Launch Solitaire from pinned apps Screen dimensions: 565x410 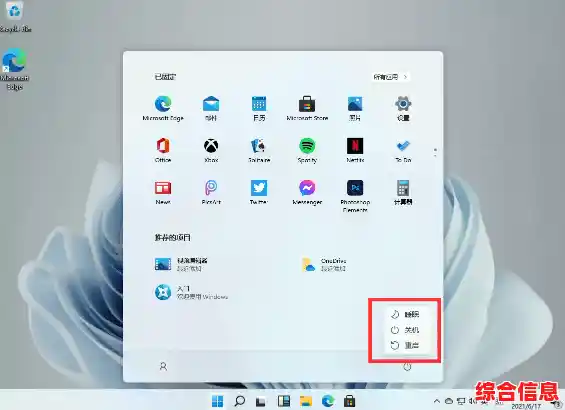click(259, 150)
